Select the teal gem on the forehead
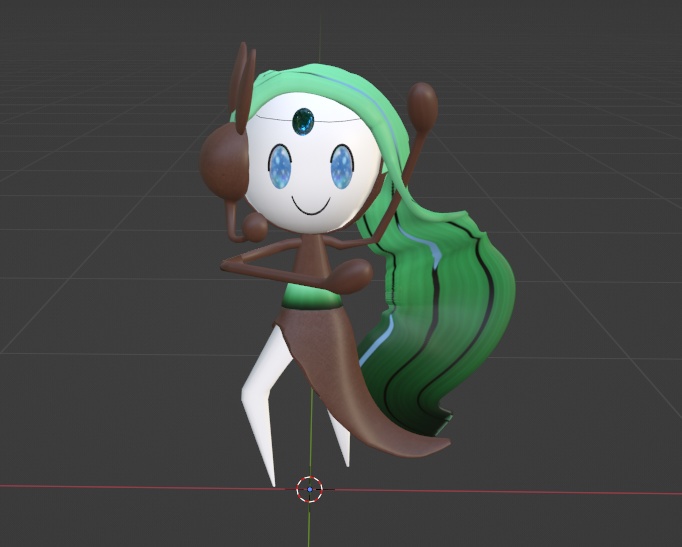The width and height of the screenshot is (682, 547). tap(303, 121)
